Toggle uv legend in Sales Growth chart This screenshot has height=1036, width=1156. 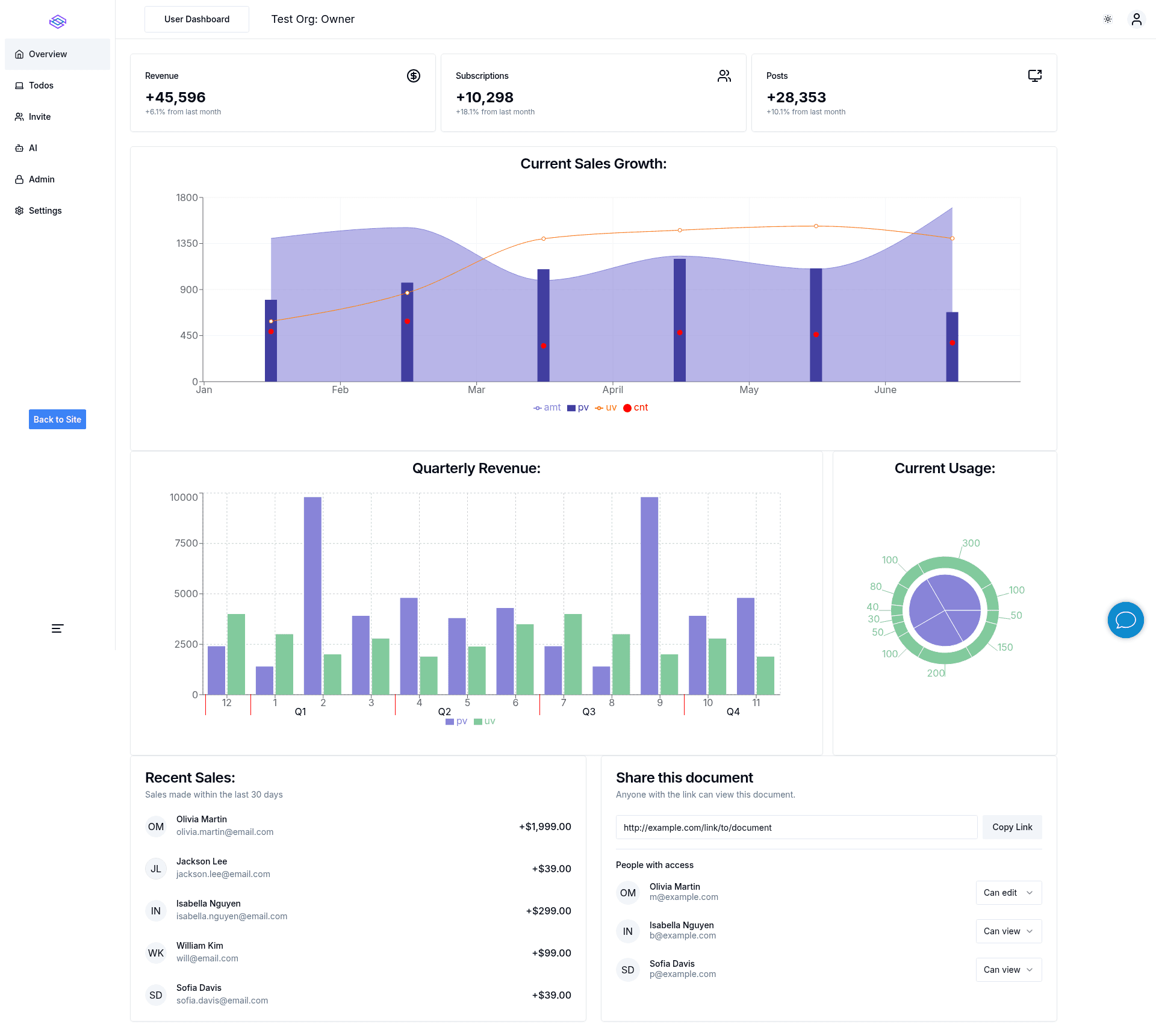pos(606,408)
